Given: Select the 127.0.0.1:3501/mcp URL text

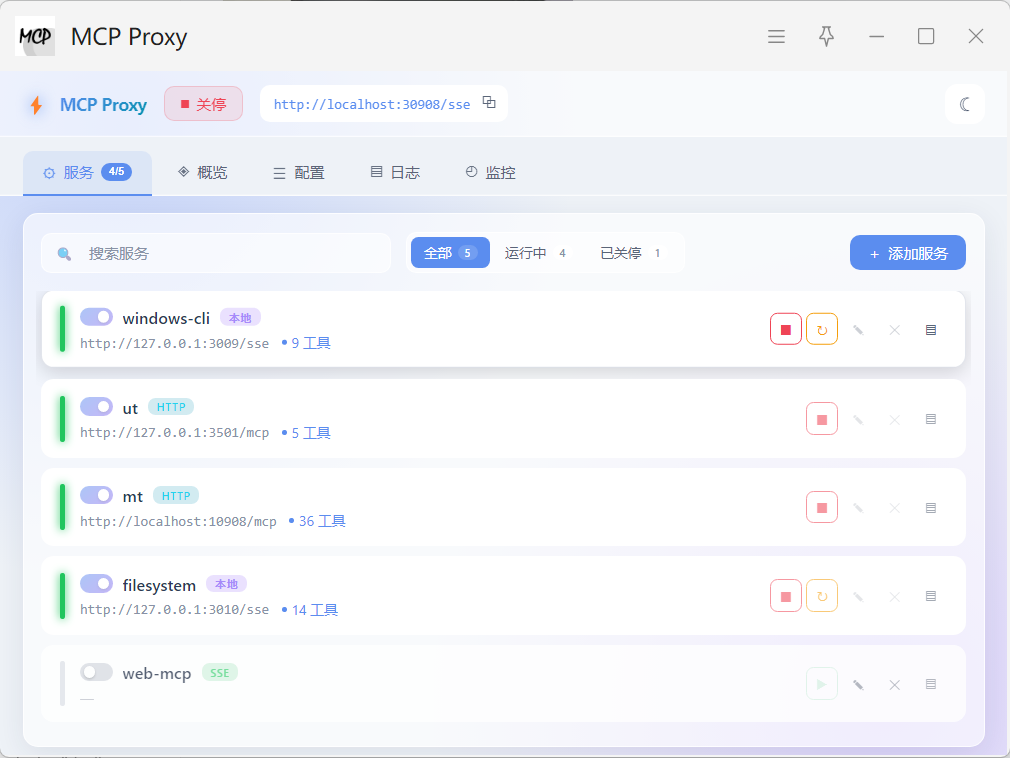Looking at the screenshot, I should (x=175, y=433).
